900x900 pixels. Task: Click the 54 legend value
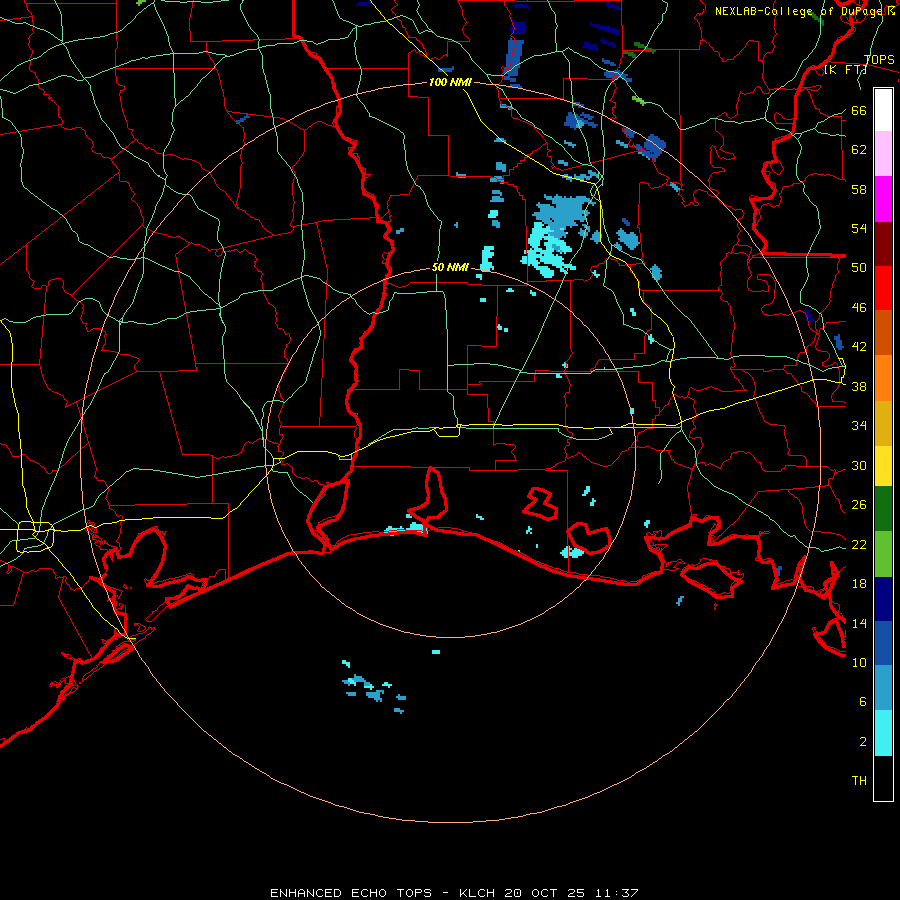(859, 228)
